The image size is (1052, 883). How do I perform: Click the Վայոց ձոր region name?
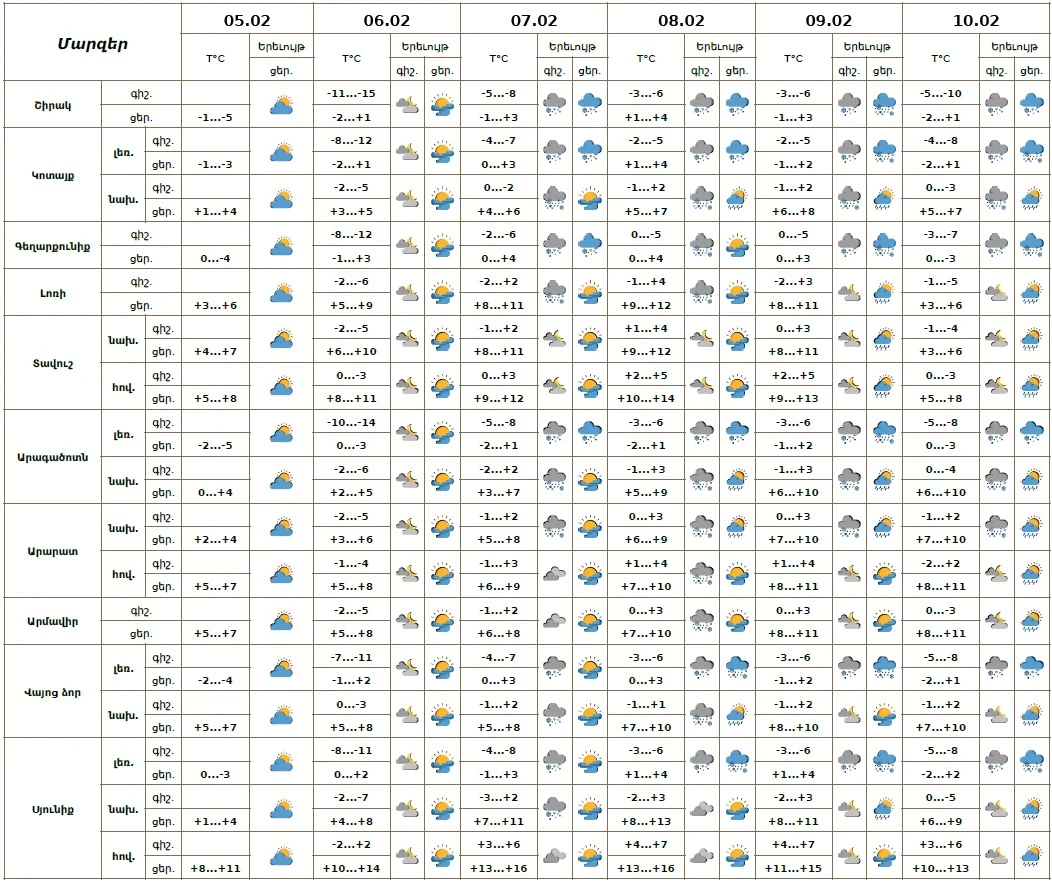pyautogui.click(x=52, y=692)
